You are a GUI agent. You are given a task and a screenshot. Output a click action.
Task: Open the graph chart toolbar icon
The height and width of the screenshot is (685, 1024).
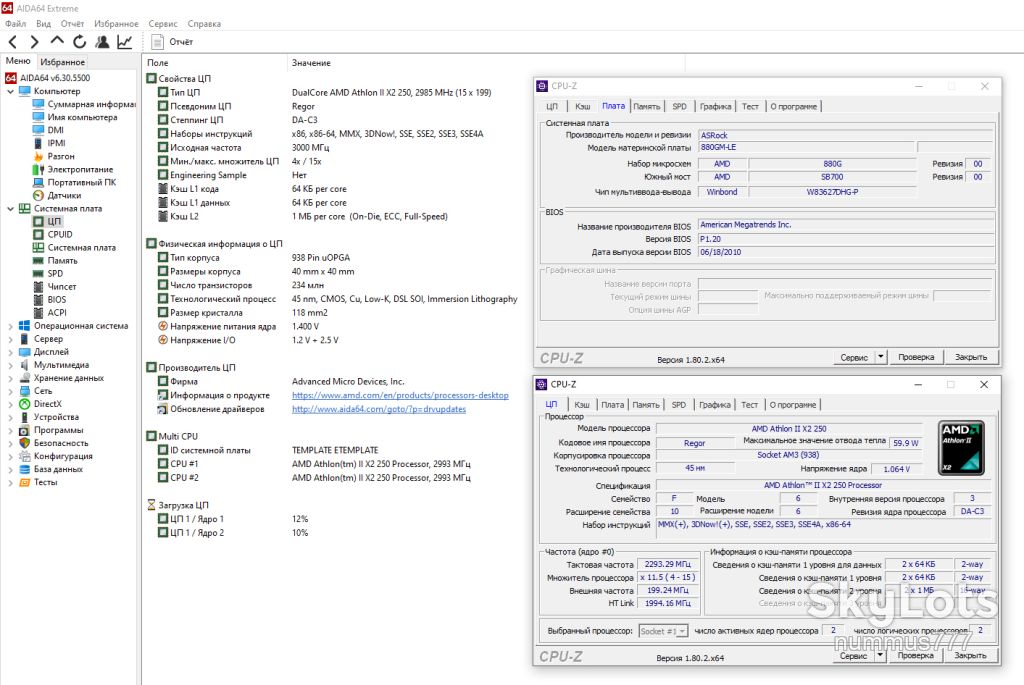click(x=124, y=42)
